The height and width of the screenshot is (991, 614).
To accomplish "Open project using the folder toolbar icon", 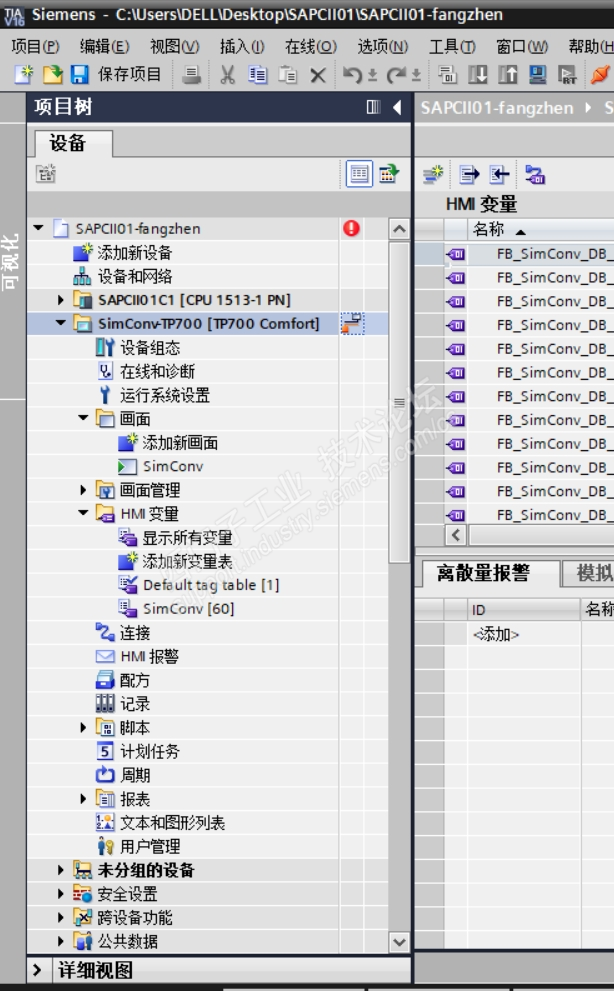I will 52,75.
